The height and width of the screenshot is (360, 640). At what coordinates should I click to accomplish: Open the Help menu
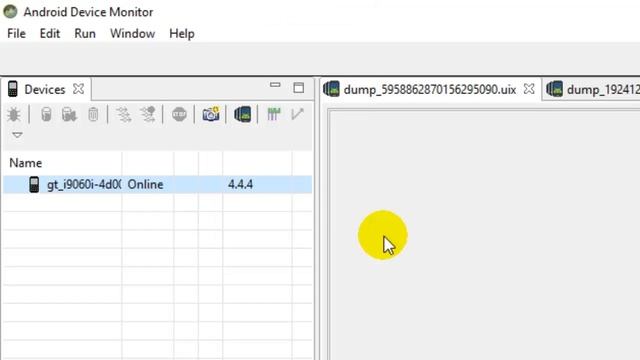coord(182,33)
